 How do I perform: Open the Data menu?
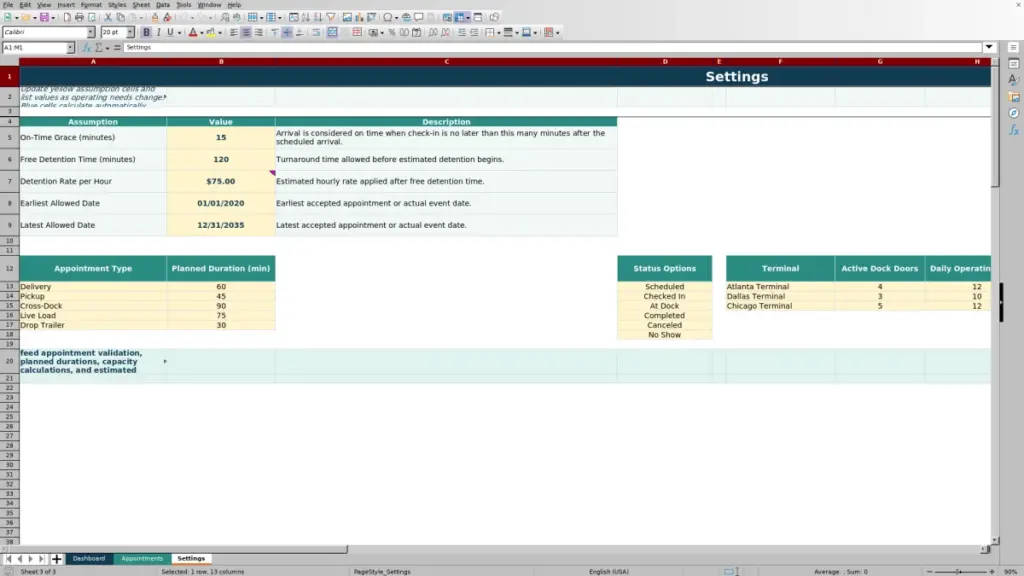pyautogui.click(x=163, y=5)
